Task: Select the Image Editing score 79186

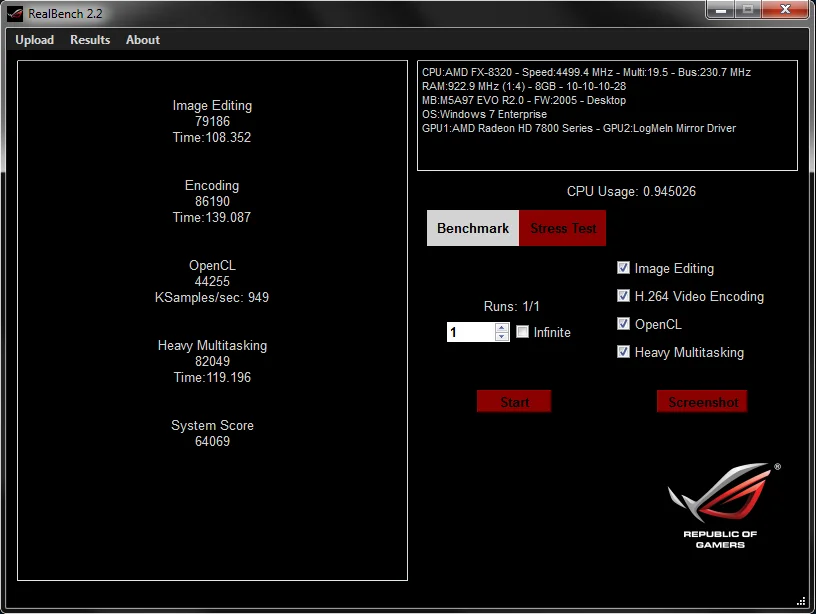Action: [x=212, y=121]
